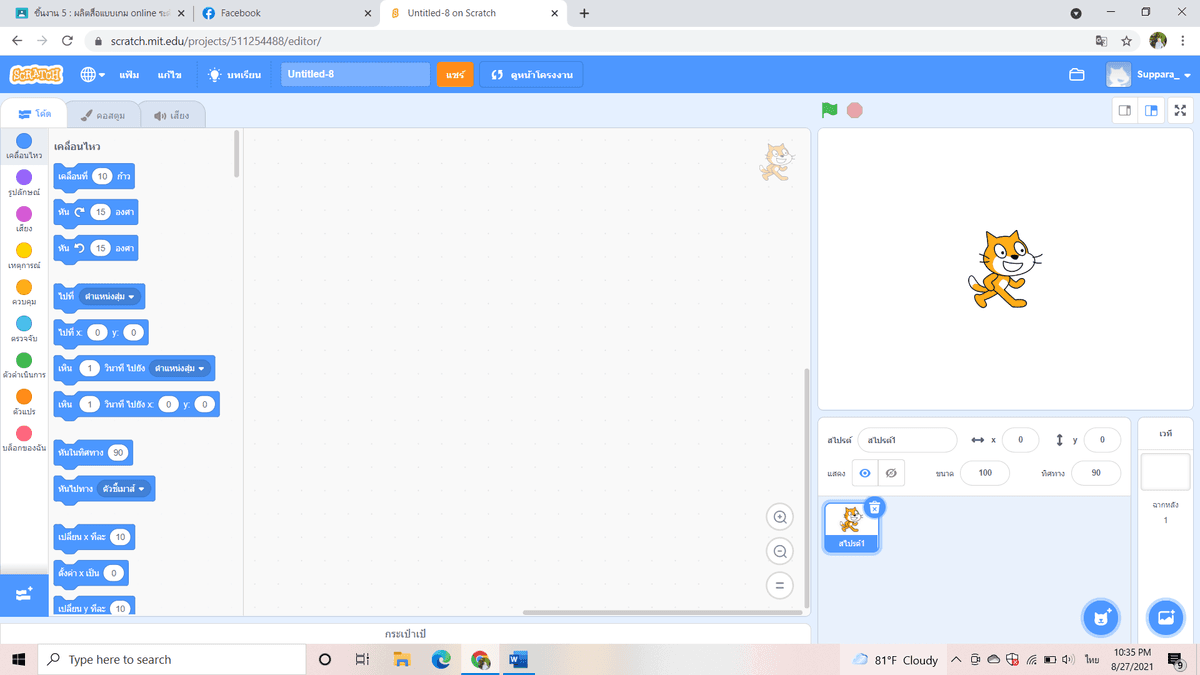Switch to small stage layout mode

(x=1124, y=111)
